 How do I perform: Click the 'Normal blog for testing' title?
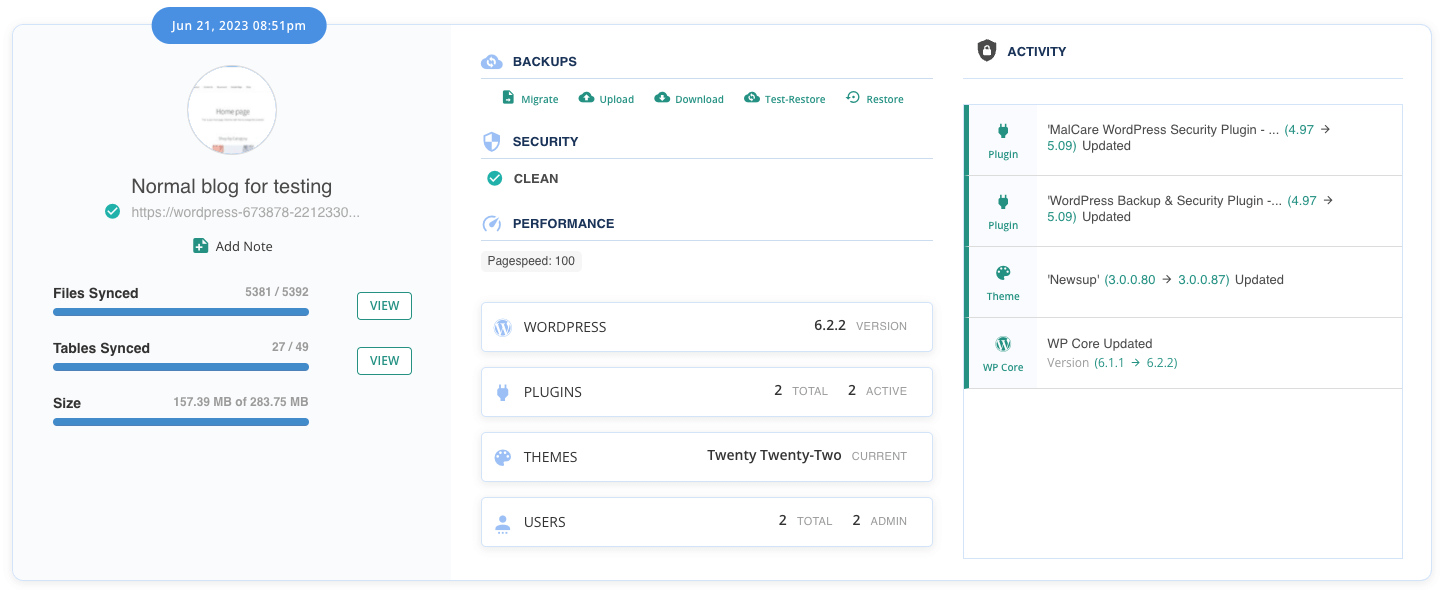pos(232,186)
